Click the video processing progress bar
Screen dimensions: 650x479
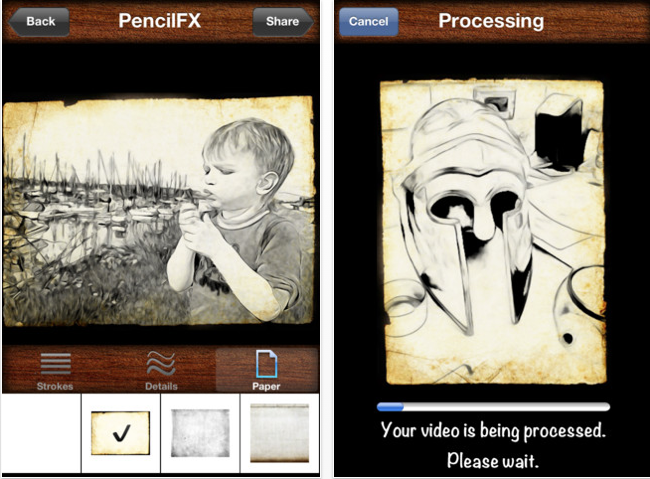[493, 407]
